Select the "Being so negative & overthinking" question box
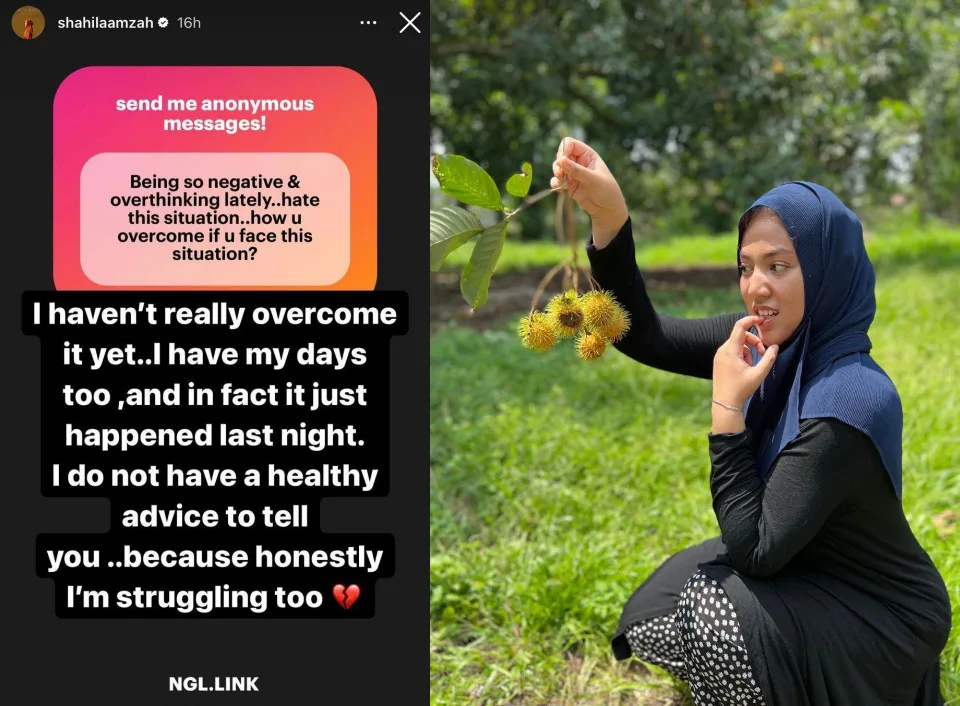The image size is (960, 706). coord(215,218)
